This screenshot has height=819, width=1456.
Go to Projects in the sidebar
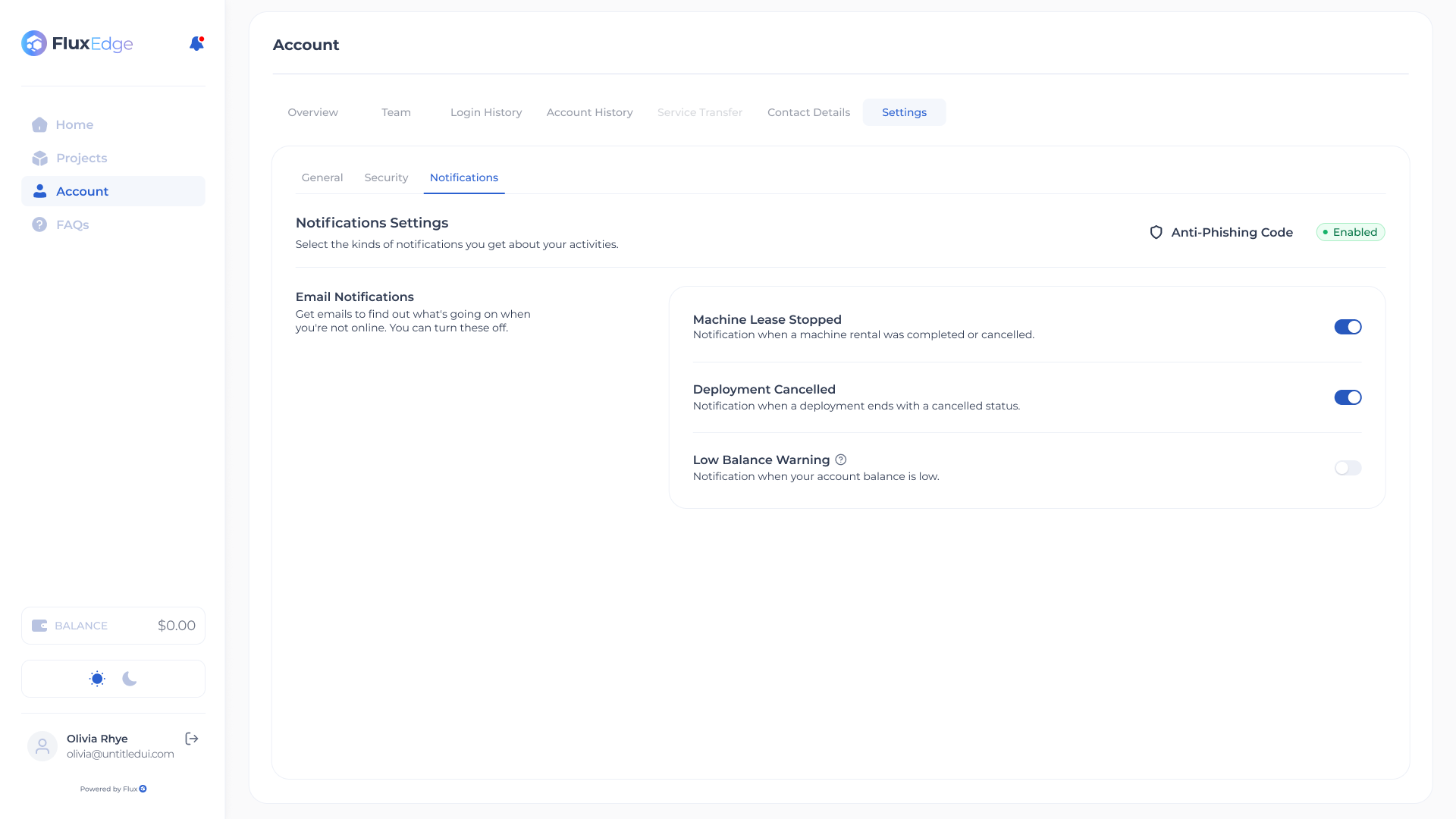(113, 158)
